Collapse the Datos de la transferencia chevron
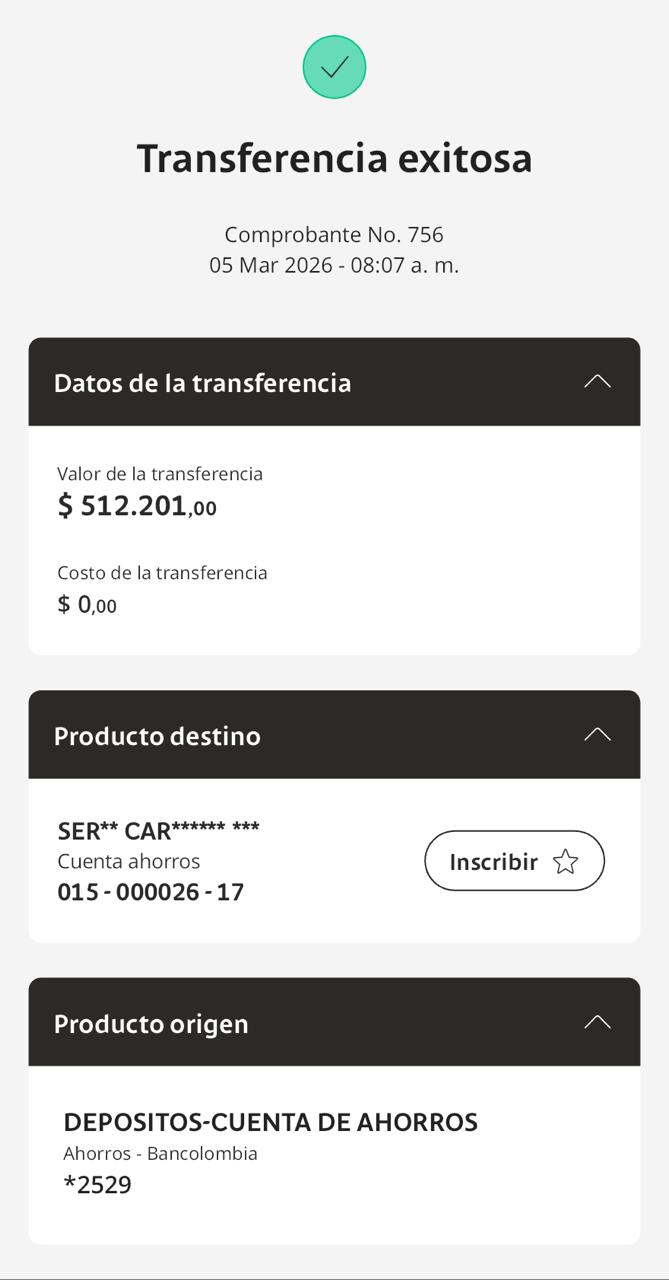 [597, 381]
